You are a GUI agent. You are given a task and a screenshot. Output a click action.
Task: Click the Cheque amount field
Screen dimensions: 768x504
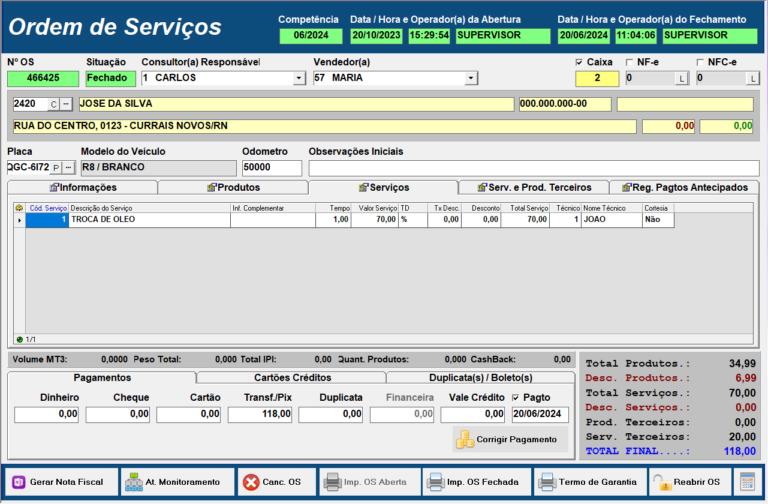[x=118, y=414]
